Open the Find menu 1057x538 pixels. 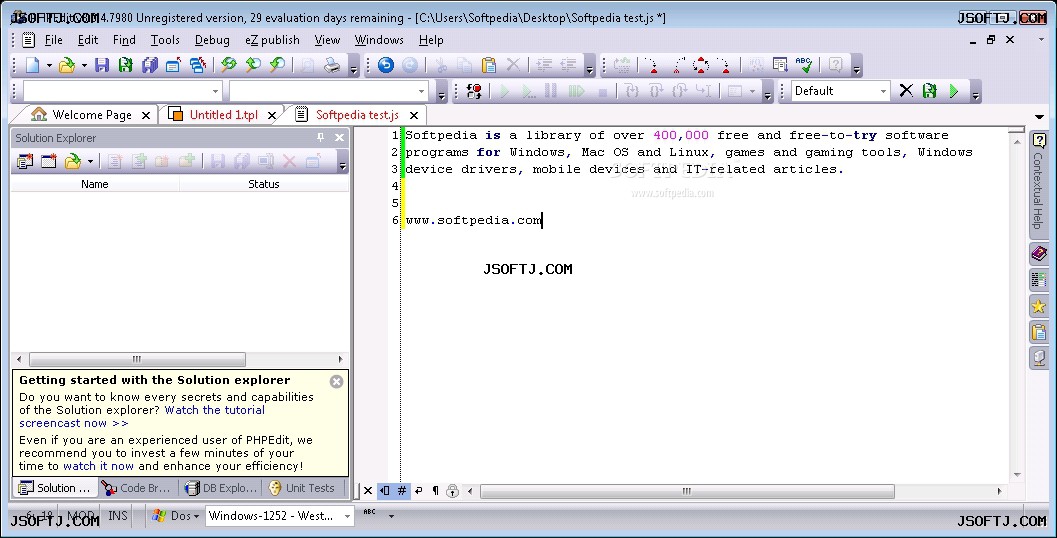[x=124, y=40]
